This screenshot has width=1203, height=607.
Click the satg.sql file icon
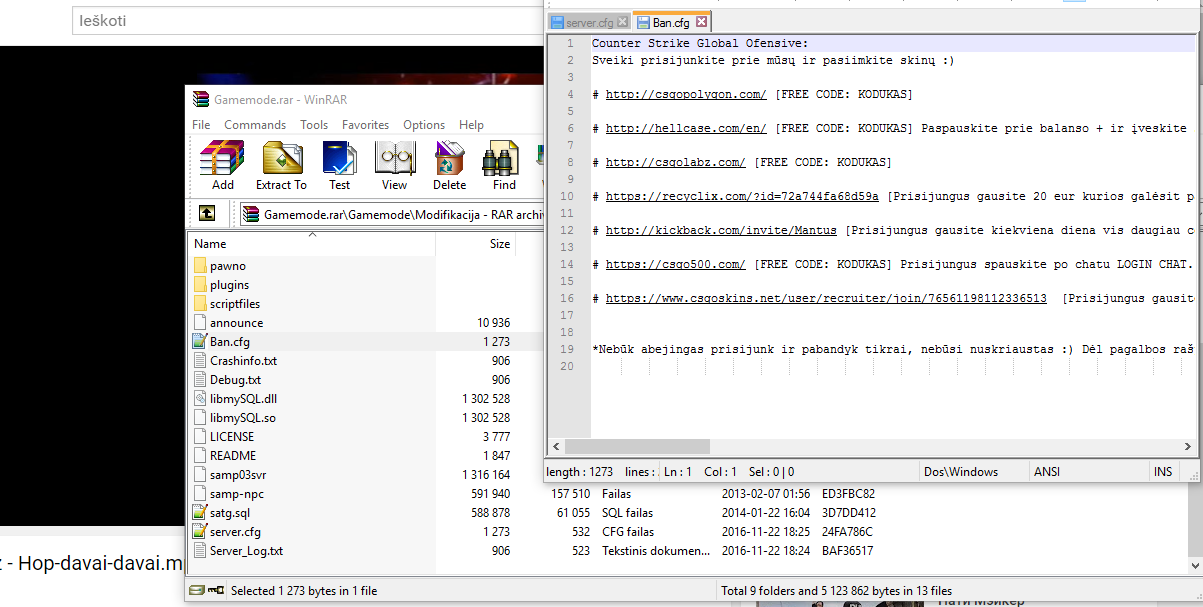click(200, 513)
